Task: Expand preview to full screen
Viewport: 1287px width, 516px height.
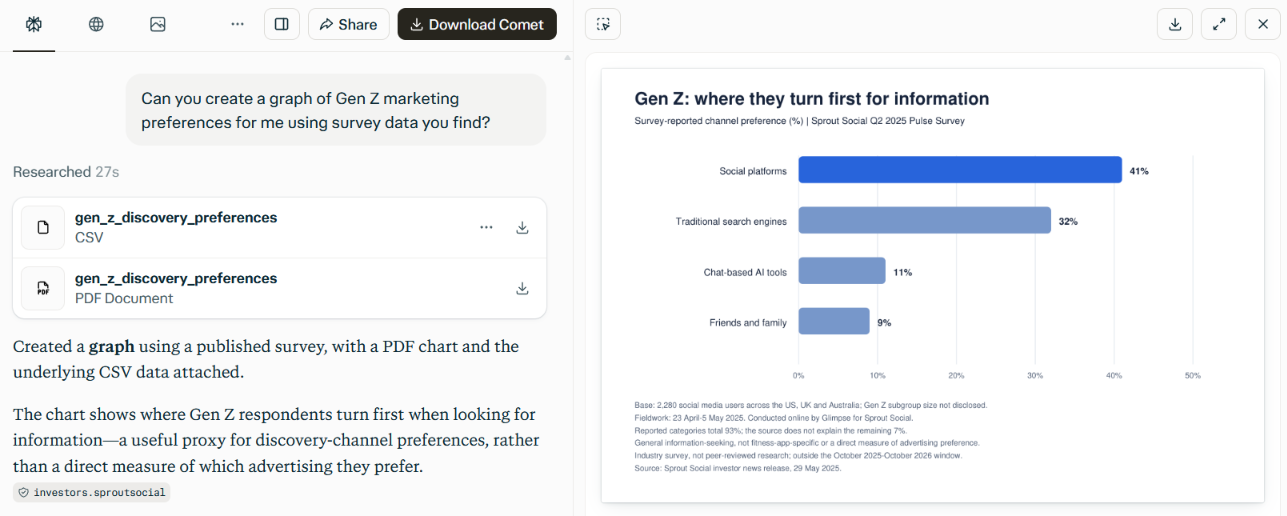Action: click(1219, 24)
